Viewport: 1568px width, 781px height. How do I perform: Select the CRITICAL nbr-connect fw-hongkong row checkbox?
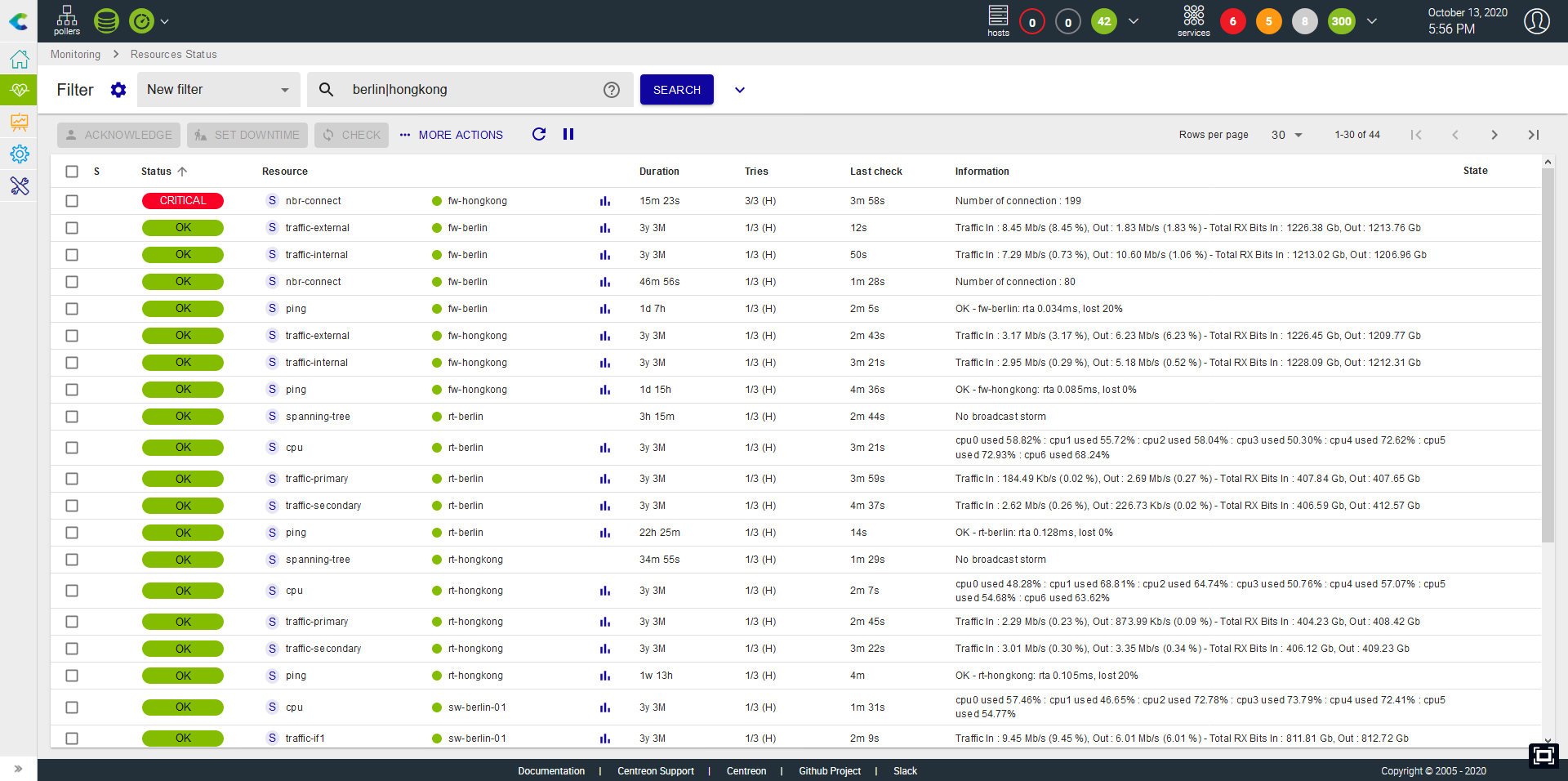pyautogui.click(x=72, y=201)
